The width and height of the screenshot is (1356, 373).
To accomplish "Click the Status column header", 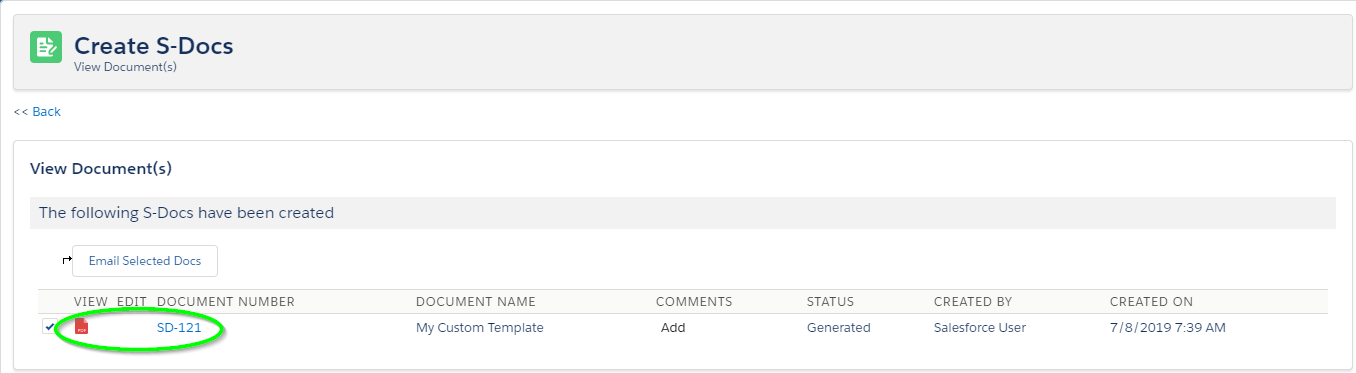I will click(x=830, y=302).
